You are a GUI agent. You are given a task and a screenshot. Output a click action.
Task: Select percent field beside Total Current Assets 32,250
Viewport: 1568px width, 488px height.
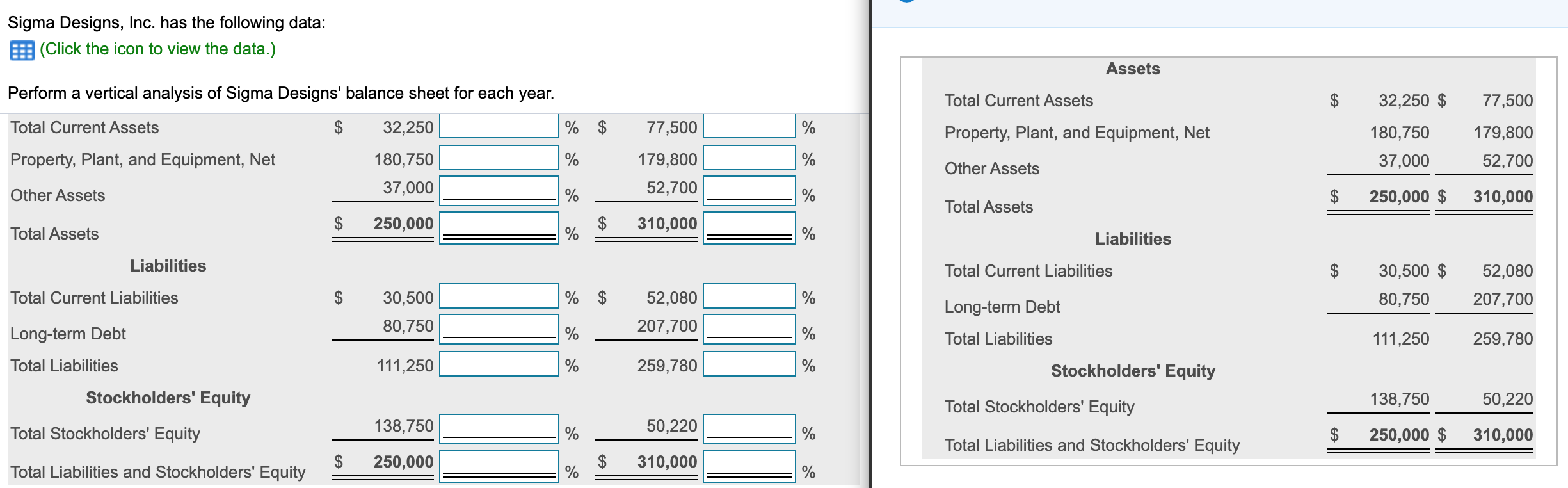point(499,126)
